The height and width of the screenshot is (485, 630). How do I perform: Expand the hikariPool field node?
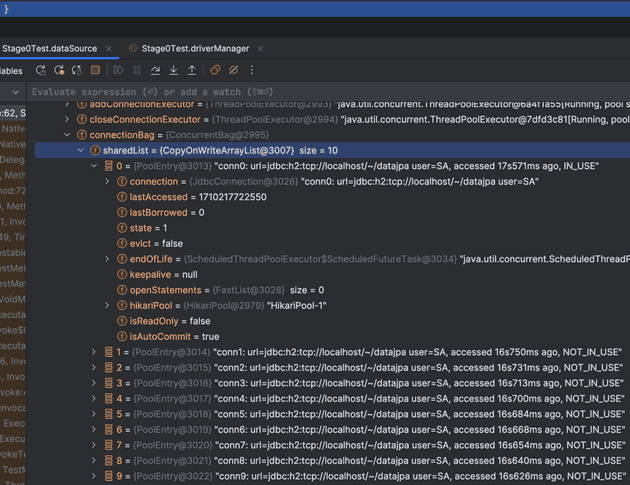point(107,306)
